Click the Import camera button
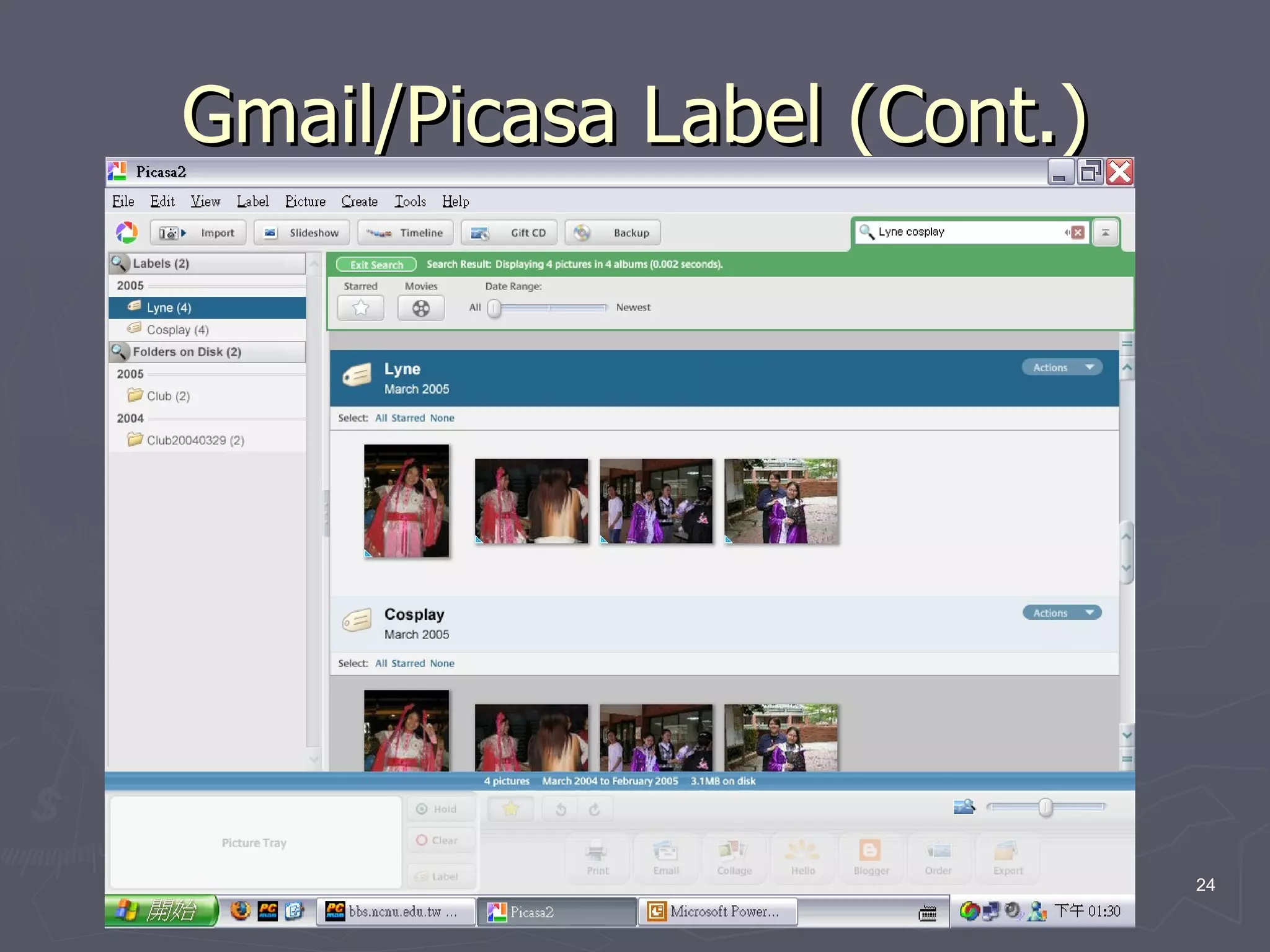1270x952 pixels. 198,232
